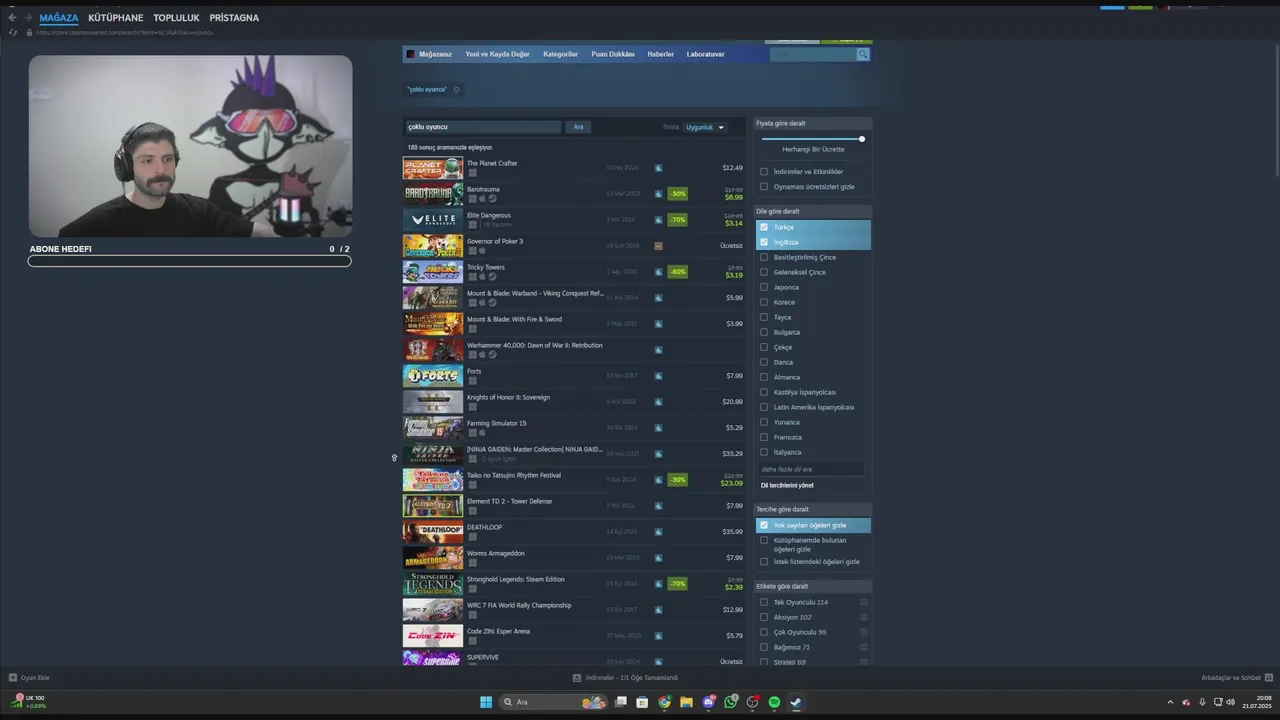
Task: Click the price range slider handle
Action: tap(862, 139)
